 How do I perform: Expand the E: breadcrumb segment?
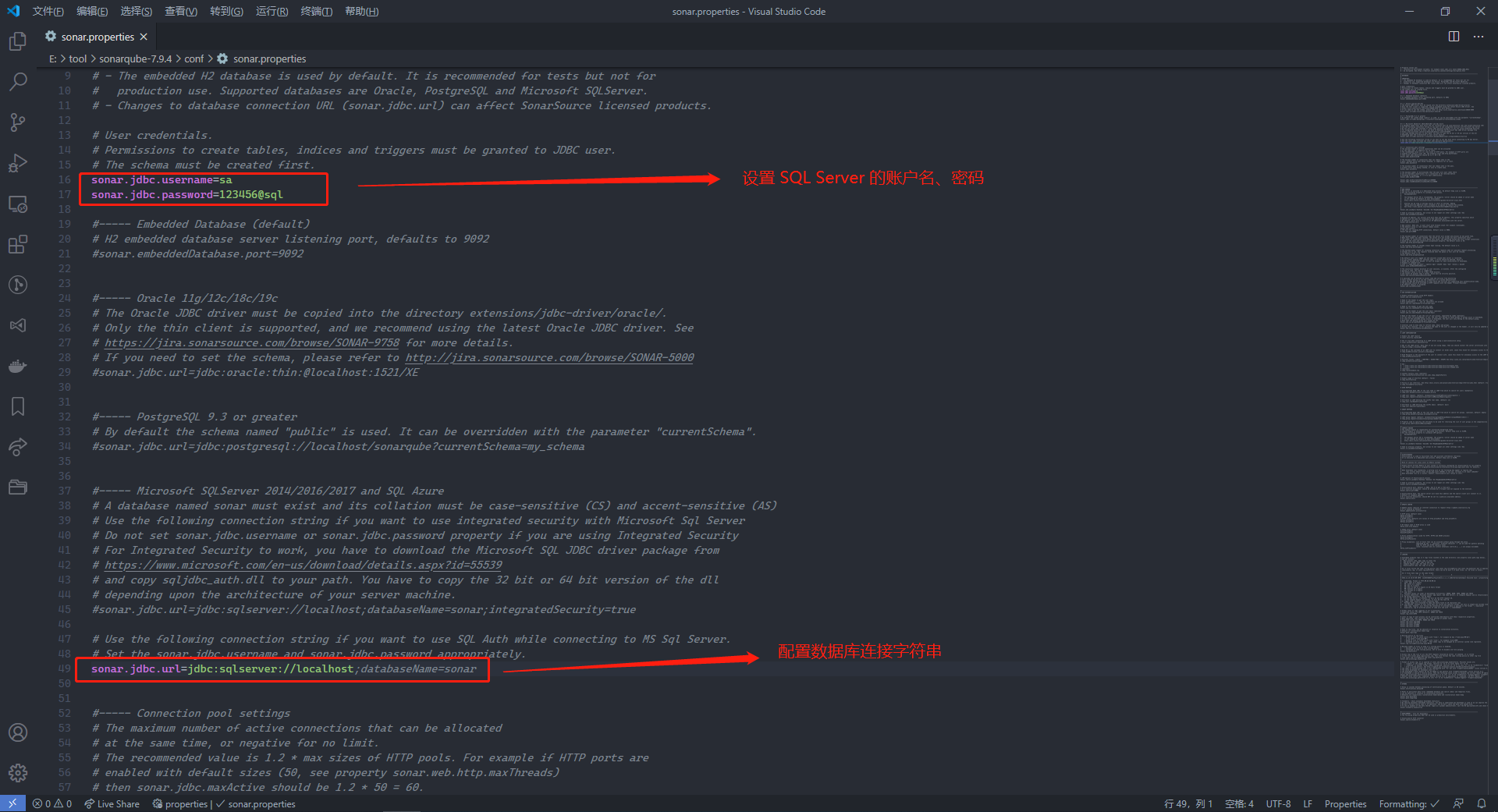(x=53, y=59)
